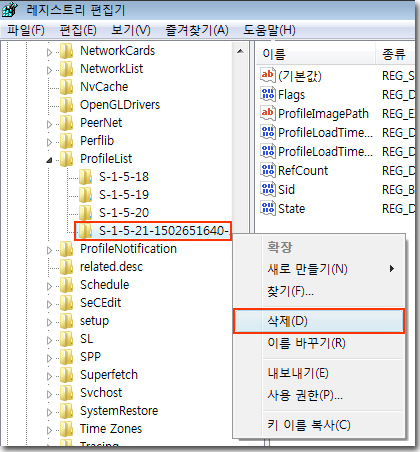Open 사용 권한(P)... from context menu
420x452 pixels.
(319, 395)
